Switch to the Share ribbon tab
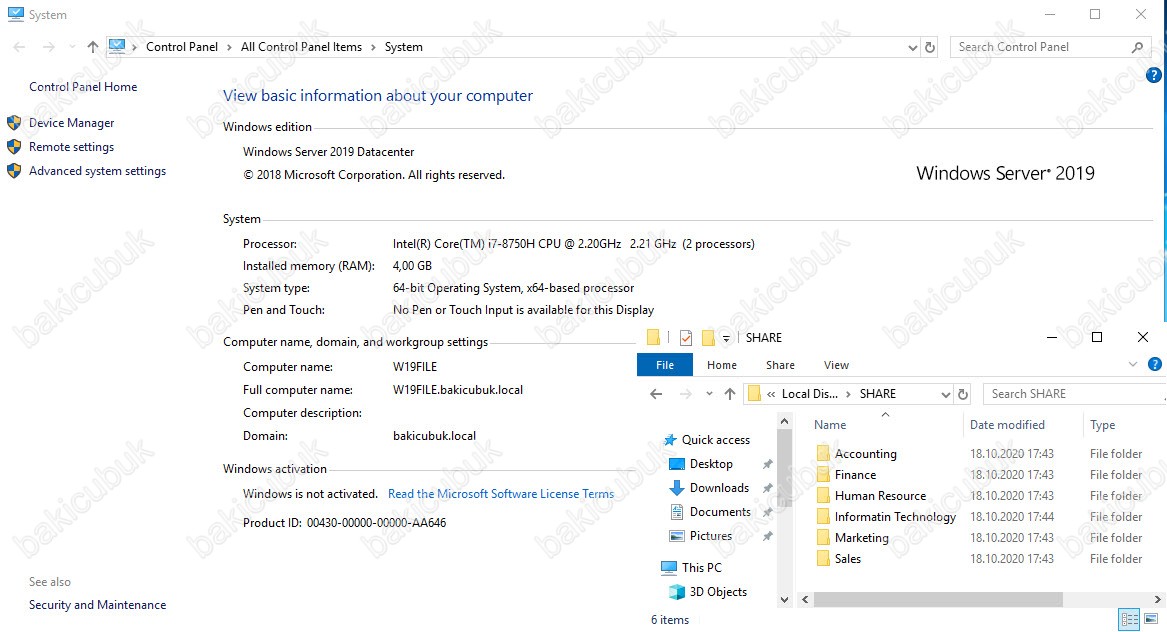The width and height of the screenshot is (1167, 632). point(780,365)
